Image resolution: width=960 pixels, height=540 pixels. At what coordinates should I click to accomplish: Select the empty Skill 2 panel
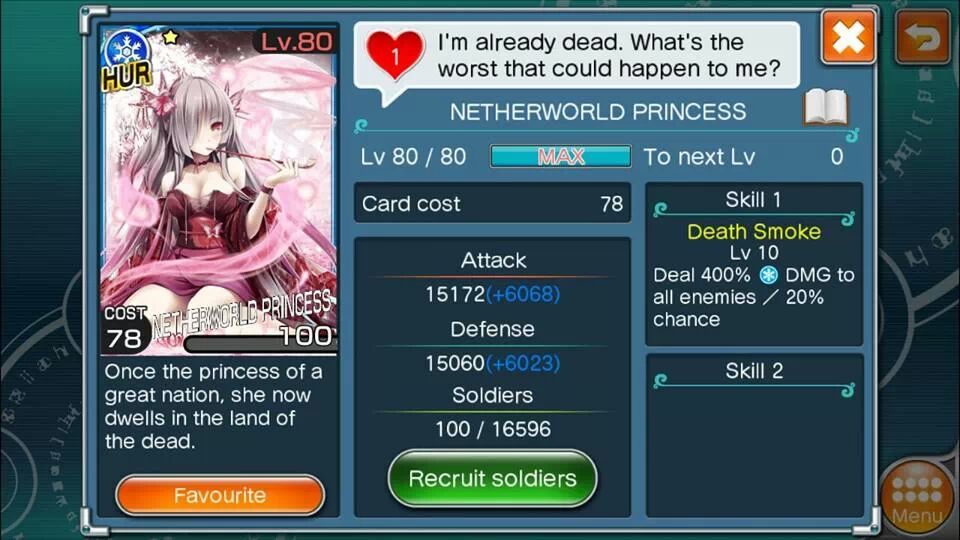[754, 435]
